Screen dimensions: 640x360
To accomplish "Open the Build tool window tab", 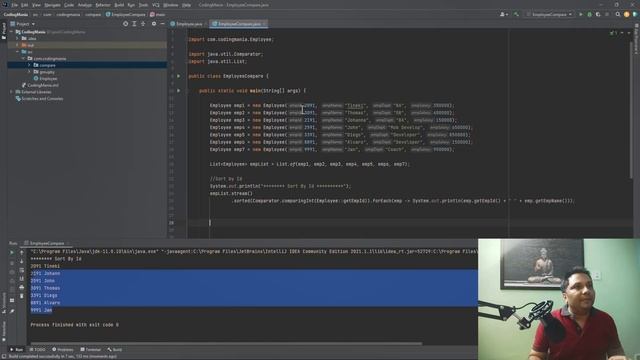I will pos(115,350).
